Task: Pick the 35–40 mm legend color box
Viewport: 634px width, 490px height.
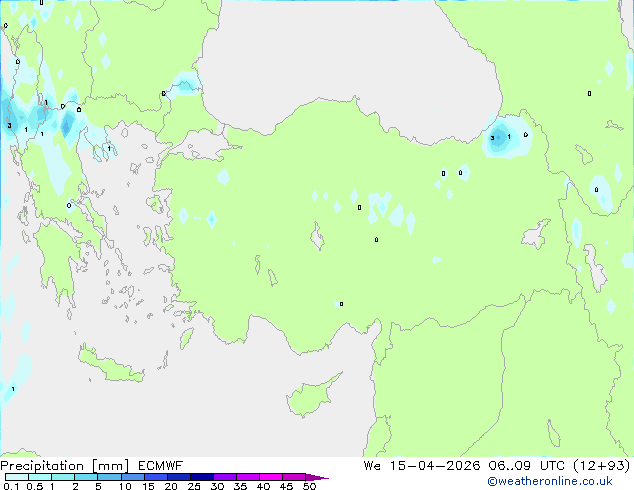Action: (x=248, y=477)
